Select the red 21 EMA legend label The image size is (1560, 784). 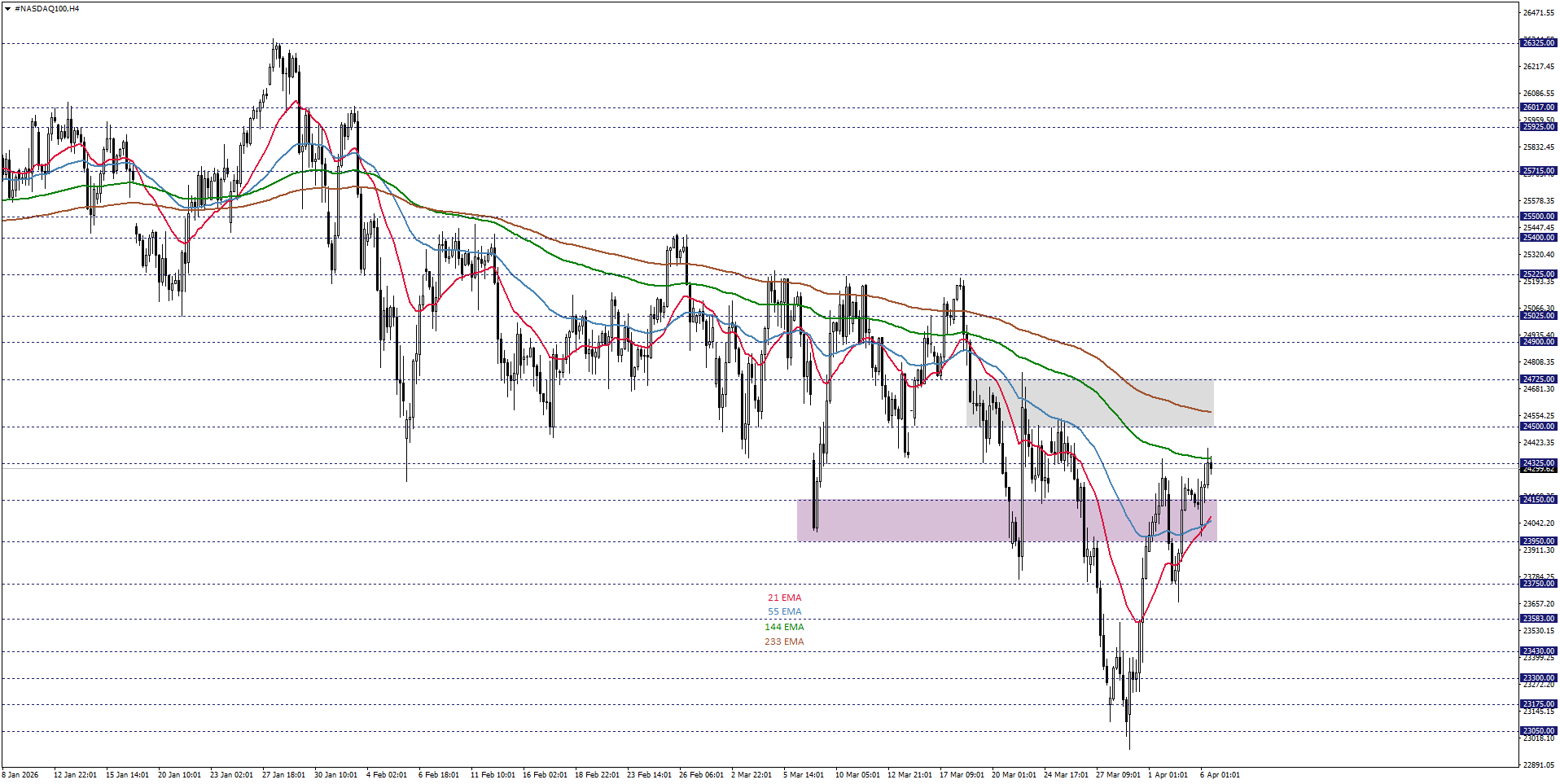(783, 598)
